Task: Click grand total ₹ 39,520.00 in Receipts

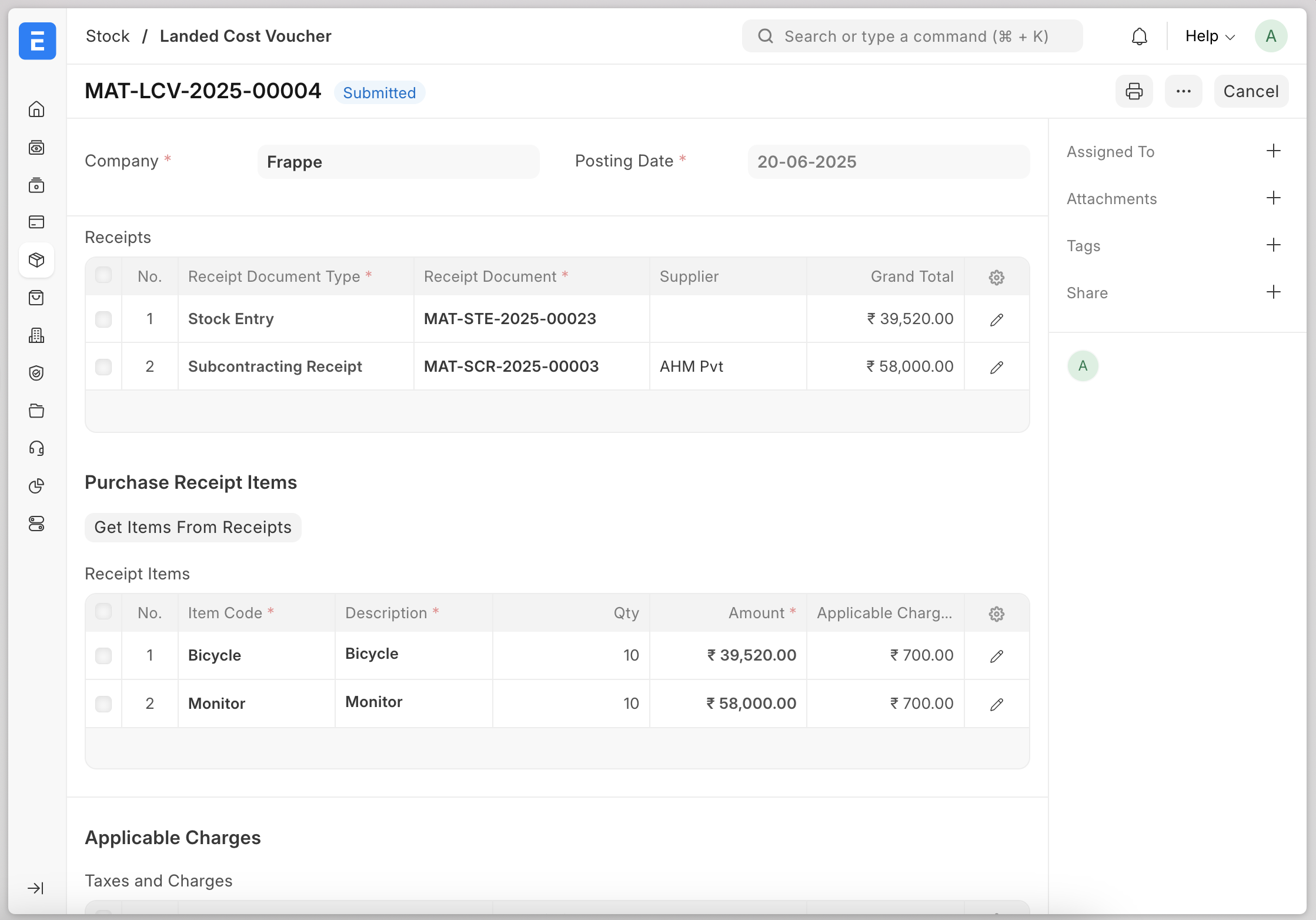Action: pyautogui.click(x=886, y=319)
